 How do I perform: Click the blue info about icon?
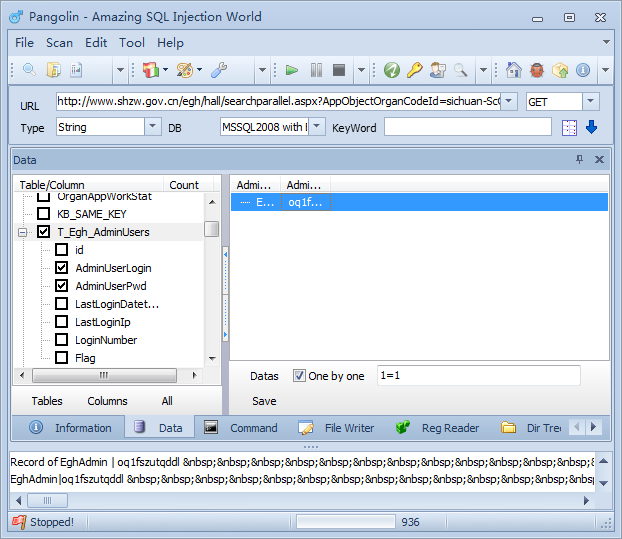click(583, 70)
